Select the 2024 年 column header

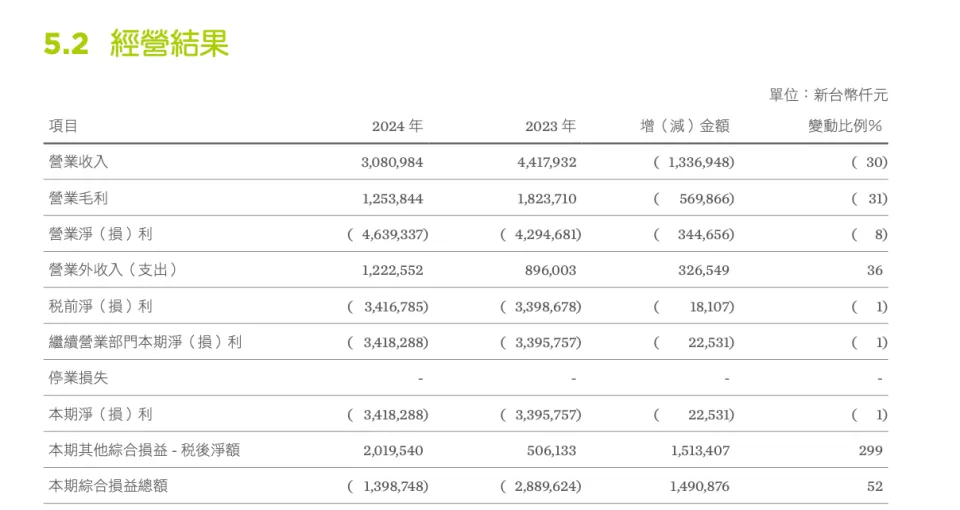[x=397, y=126]
